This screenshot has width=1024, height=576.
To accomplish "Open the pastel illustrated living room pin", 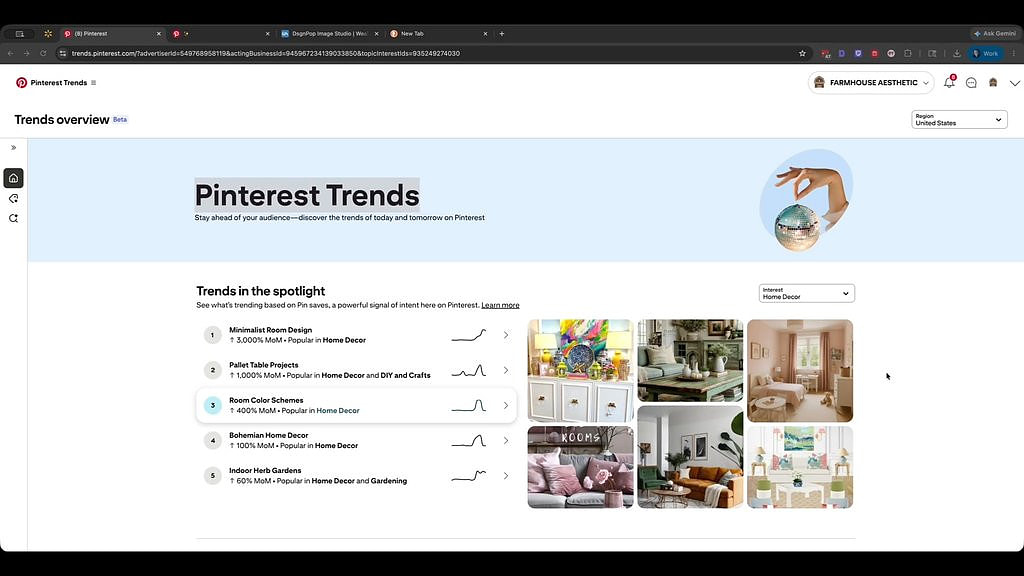I will [800, 467].
